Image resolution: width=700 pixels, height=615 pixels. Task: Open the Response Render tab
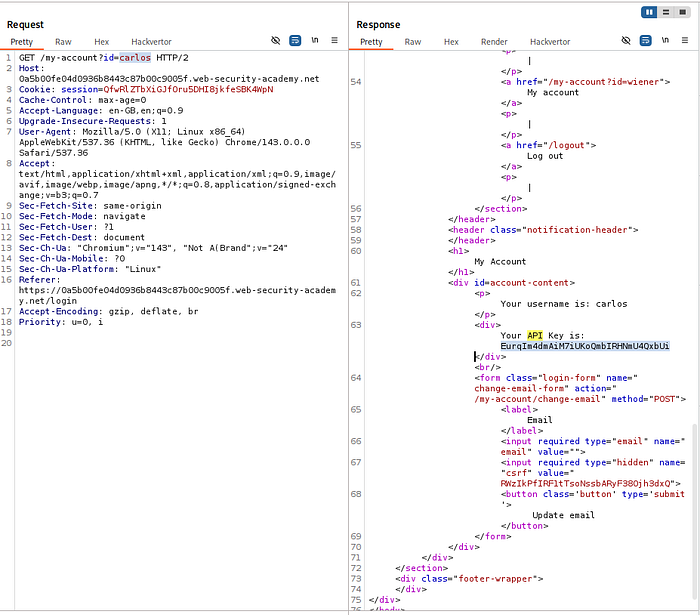tap(494, 42)
